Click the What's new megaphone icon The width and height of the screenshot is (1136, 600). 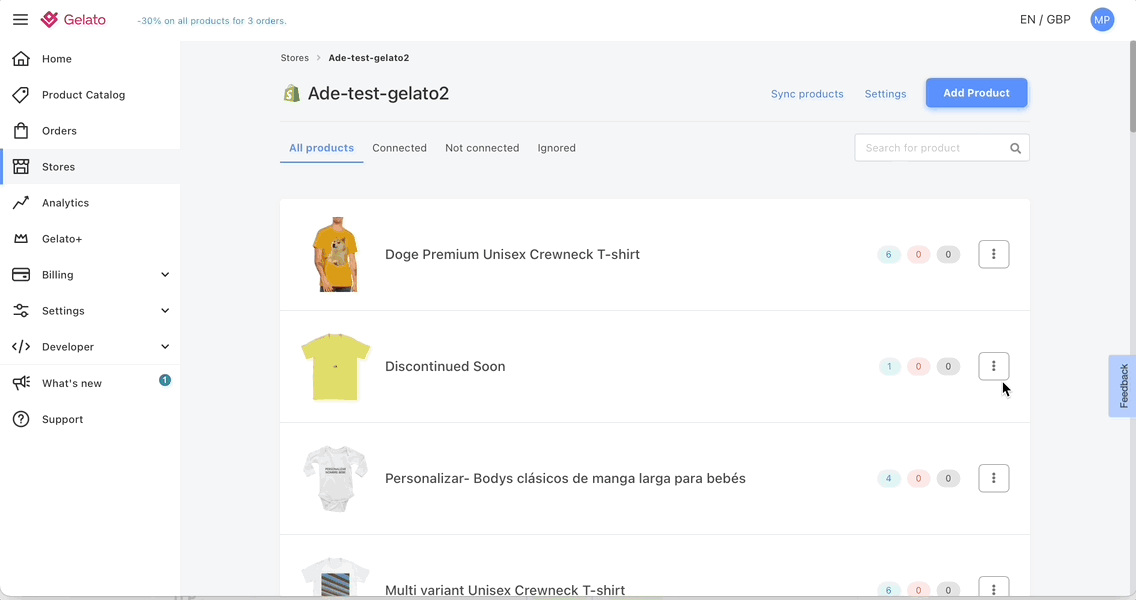point(21,383)
